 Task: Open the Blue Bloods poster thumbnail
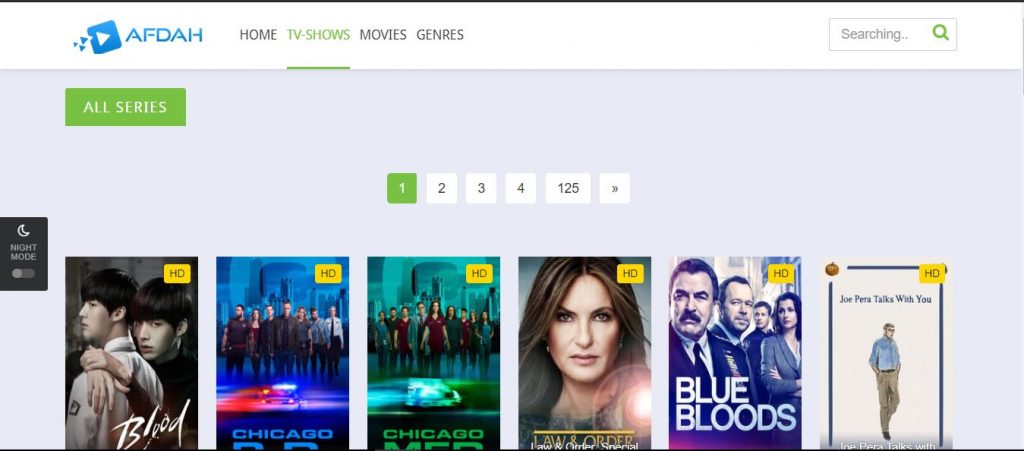(735, 352)
